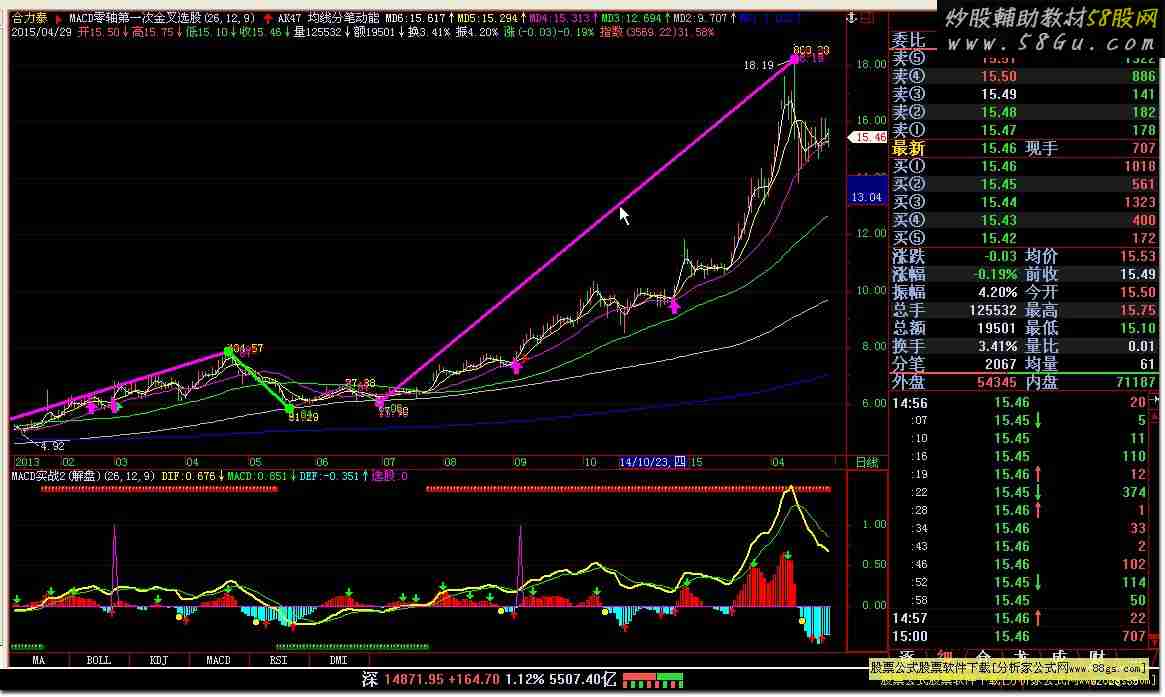Click the small red icon beside the anchor
The width and height of the screenshot is (1165, 697).
[x=867, y=17]
